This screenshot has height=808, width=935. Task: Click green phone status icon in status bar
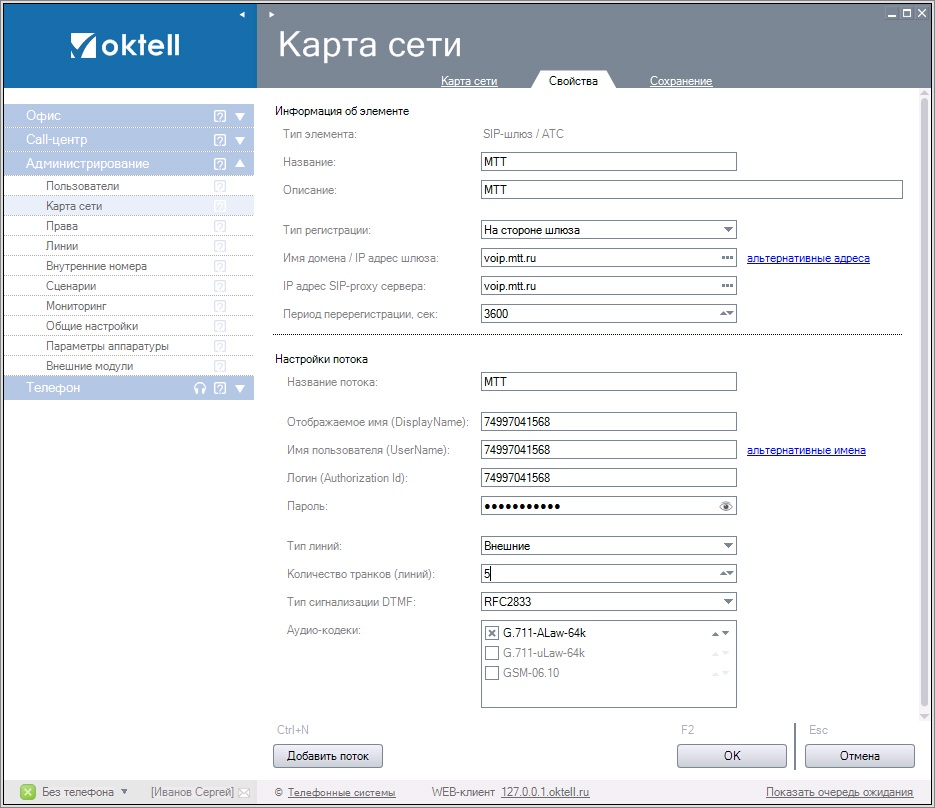(28, 792)
